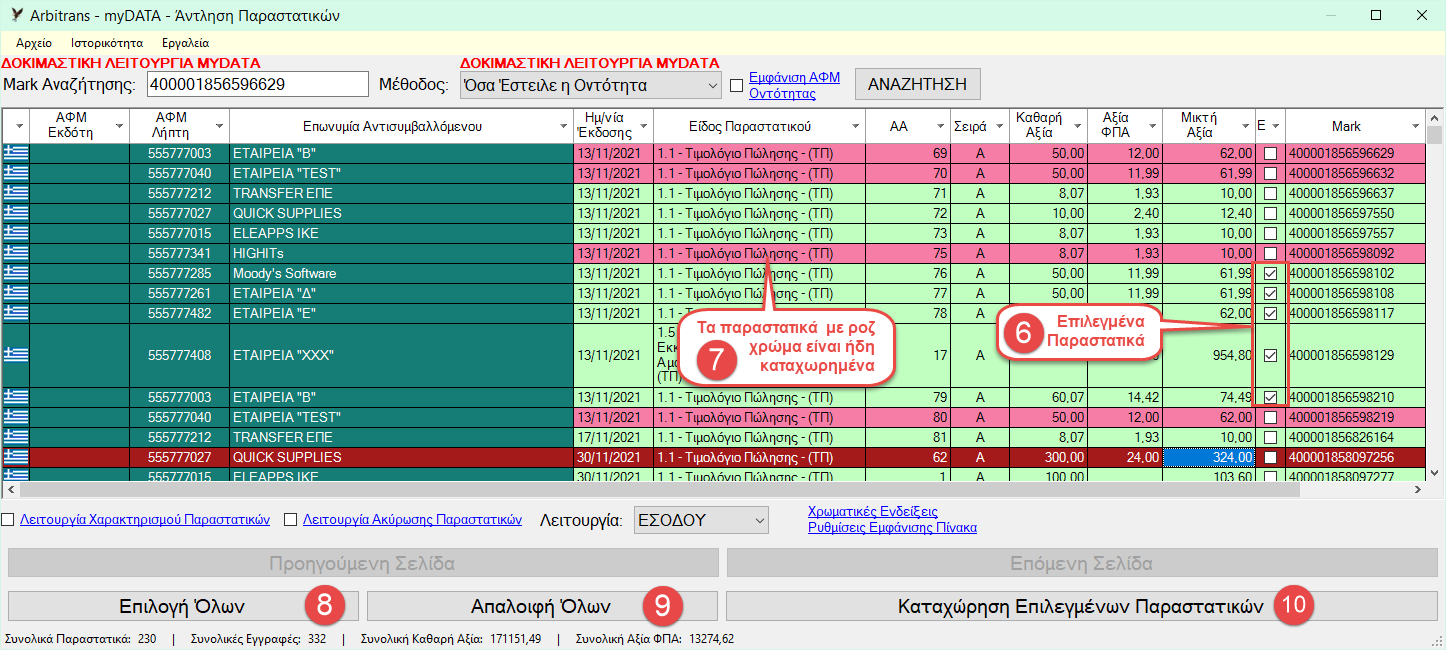Click the Συνολική Αξία ΦΠΑ status bar entry

[x=655, y=638]
